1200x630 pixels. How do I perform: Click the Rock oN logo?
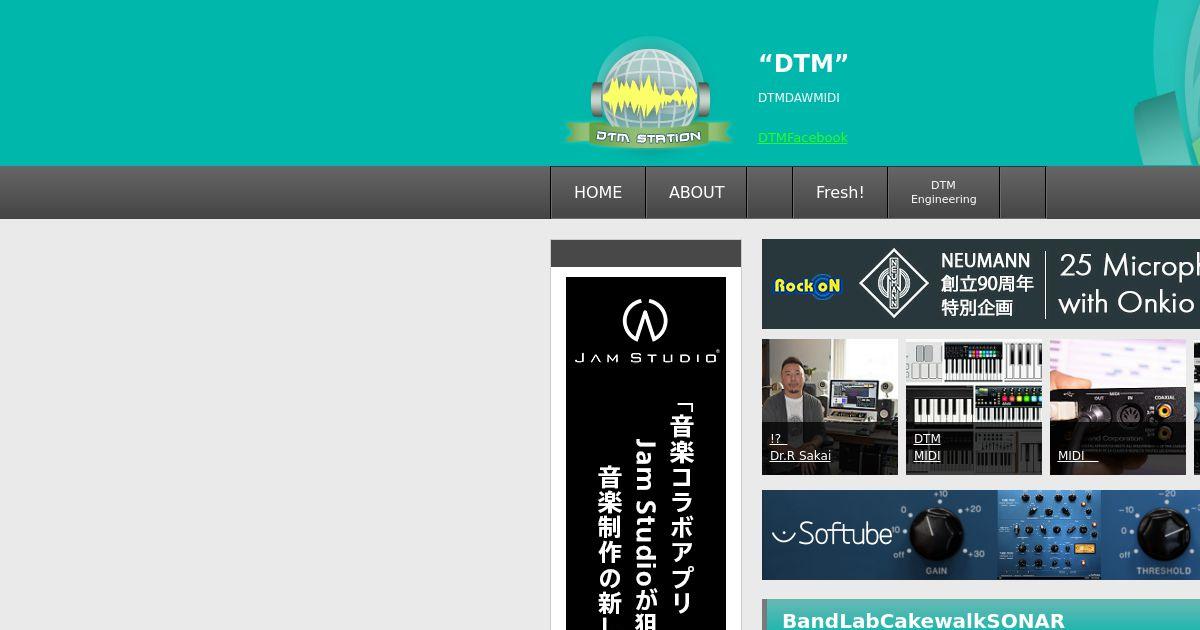pos(808,285)
